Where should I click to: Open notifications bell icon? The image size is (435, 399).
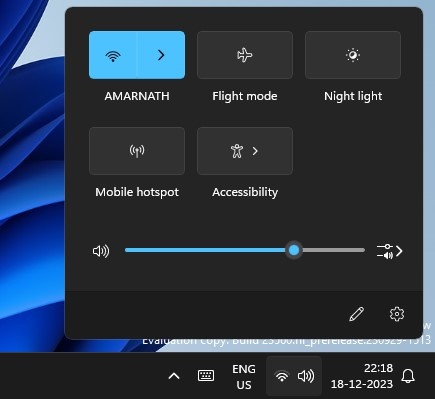click(408, 376)
